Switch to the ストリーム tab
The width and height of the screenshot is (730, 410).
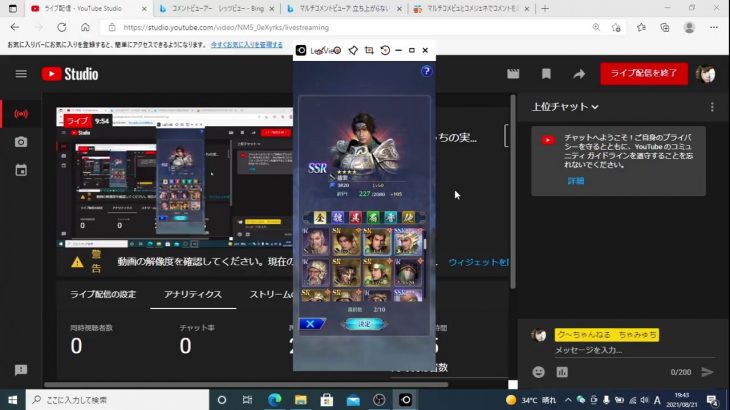271,295
